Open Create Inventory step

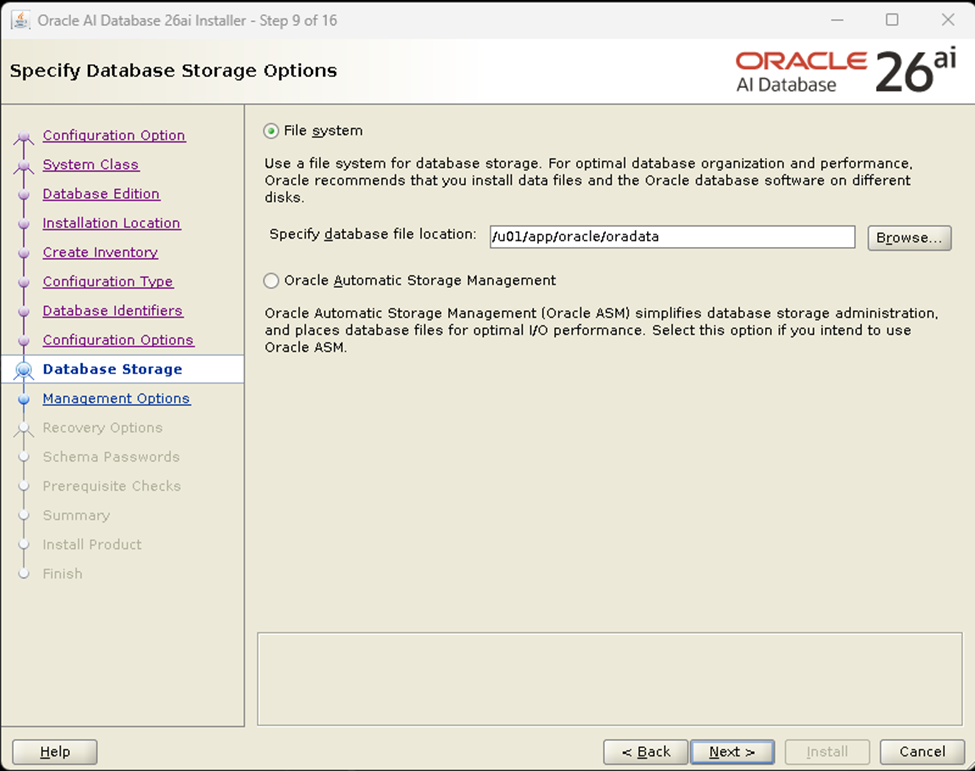click(x=100, y=252)
